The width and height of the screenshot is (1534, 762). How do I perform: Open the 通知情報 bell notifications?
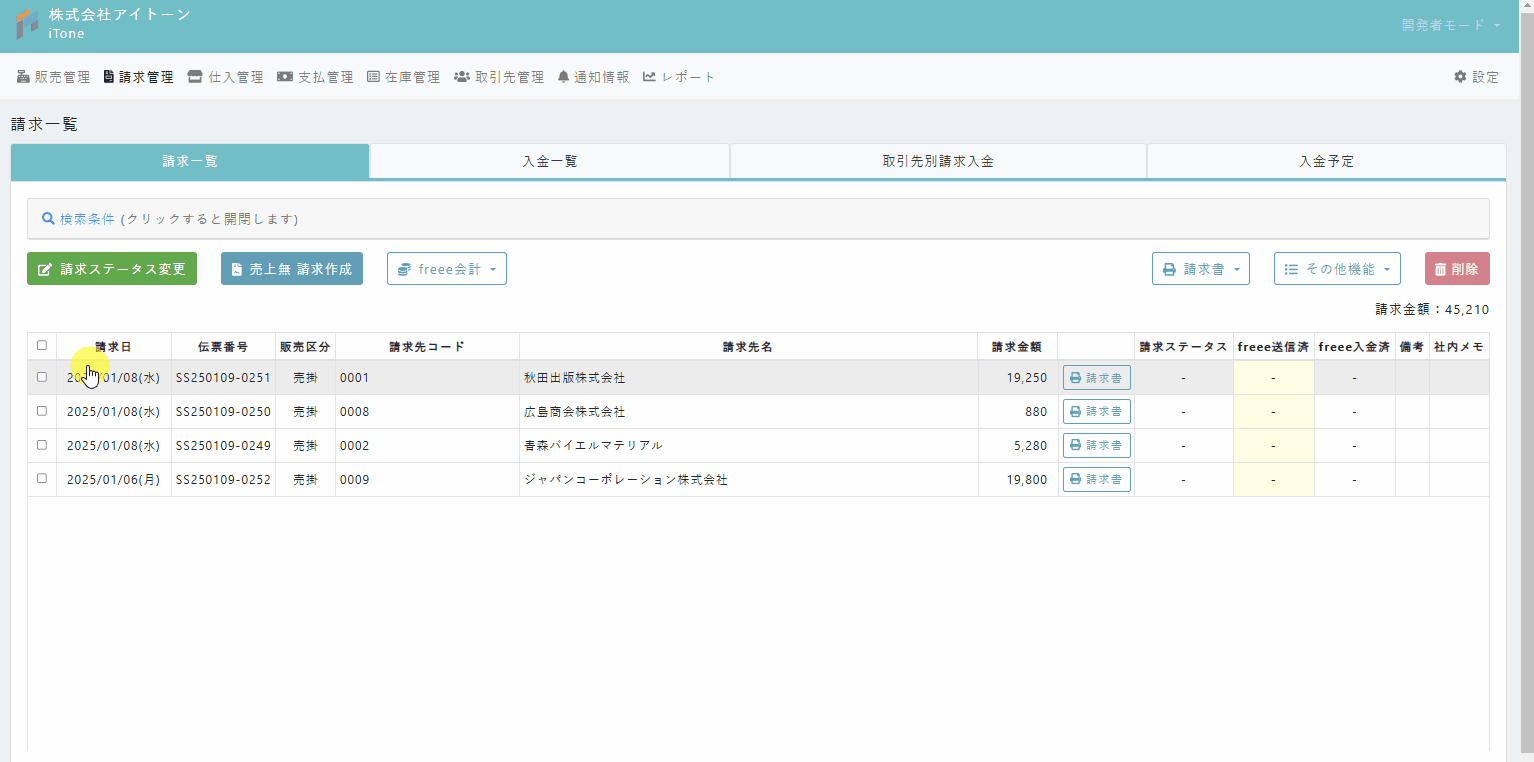[x=593, y=77]
